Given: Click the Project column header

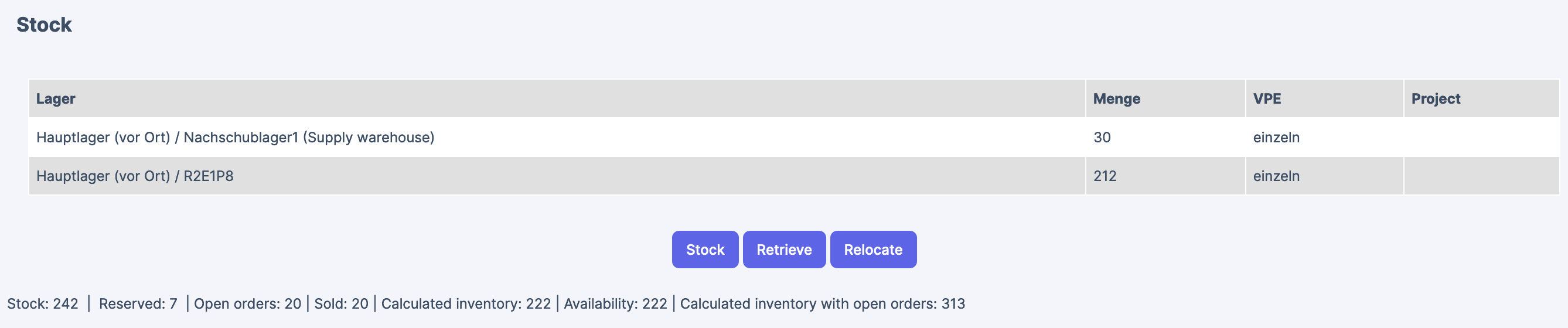Looking at the screenshot, I should (1436, 98).
